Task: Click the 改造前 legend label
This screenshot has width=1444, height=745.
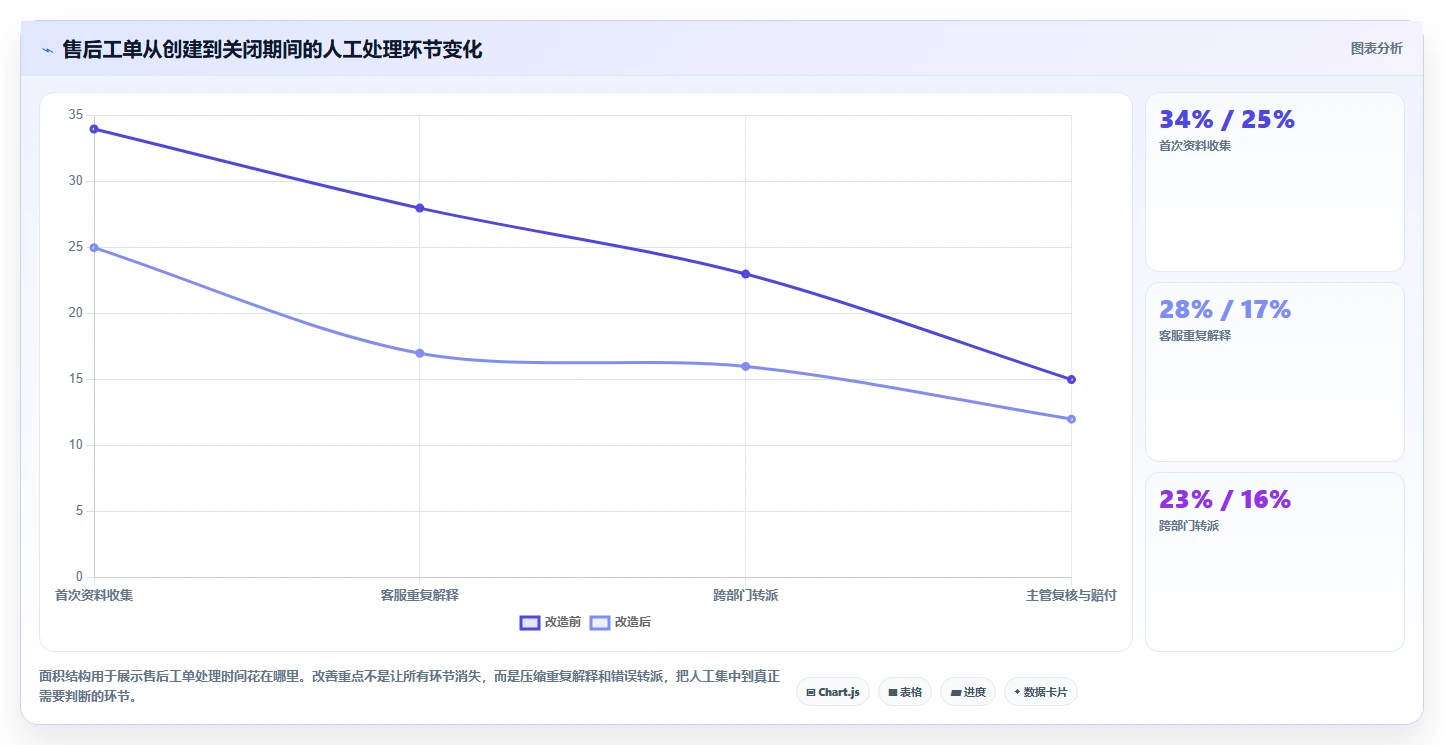Action: [563, 622]
